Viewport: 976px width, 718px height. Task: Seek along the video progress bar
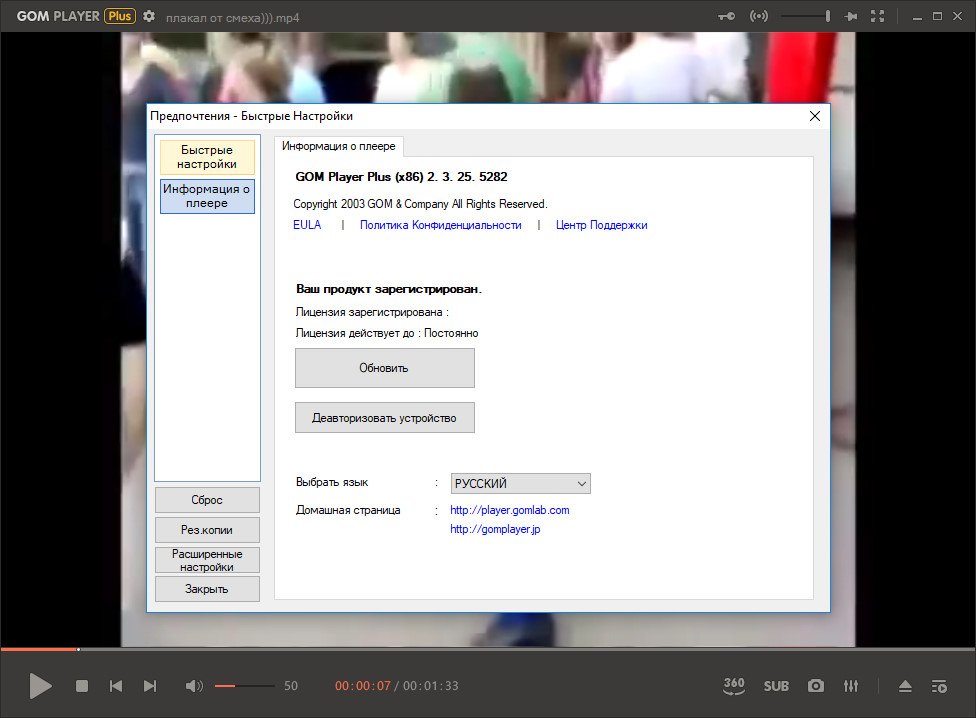point(488,650)
